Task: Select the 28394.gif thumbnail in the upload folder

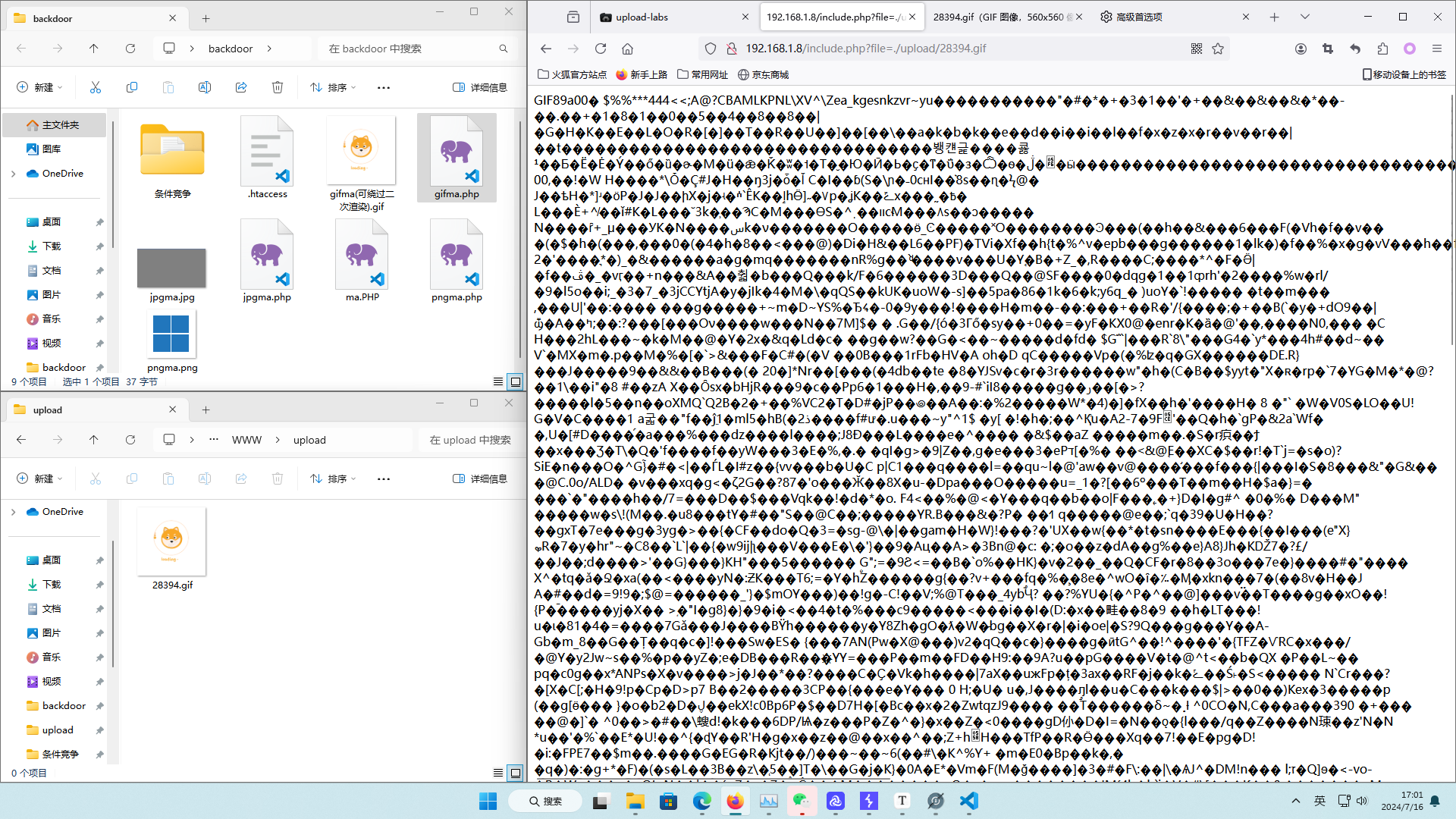Action: [172, 541]
